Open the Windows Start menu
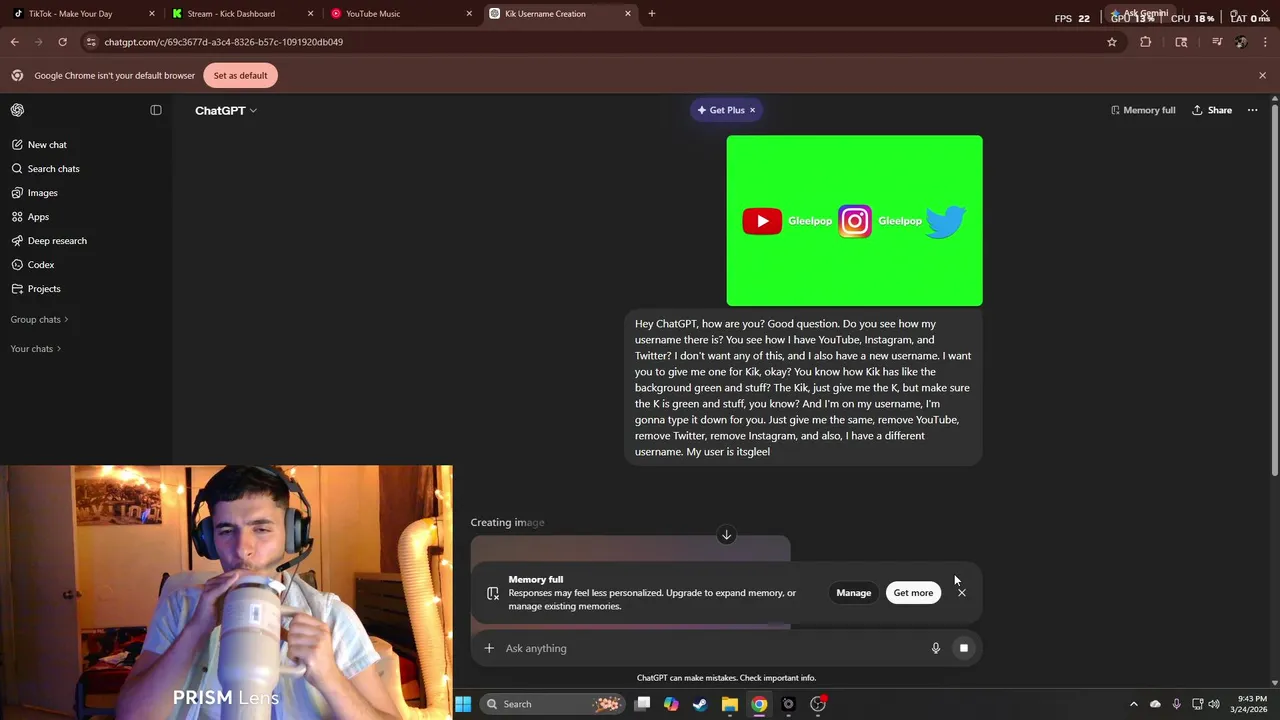Viewport: 1280px width, 720px height. click(463, 704)
